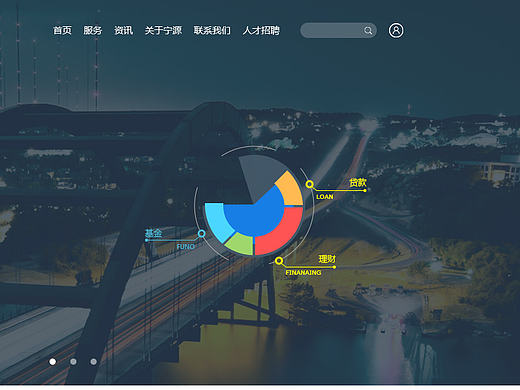Select the green chart segment

(241, 244)
